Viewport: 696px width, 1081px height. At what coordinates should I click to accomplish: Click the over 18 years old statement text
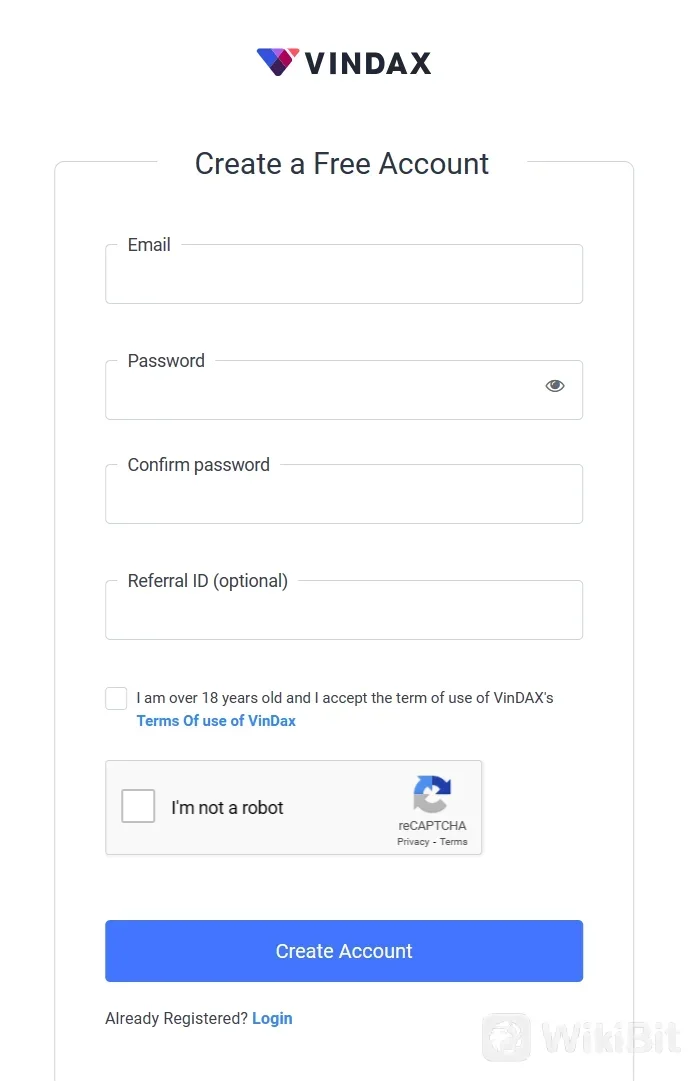[345, 698]
